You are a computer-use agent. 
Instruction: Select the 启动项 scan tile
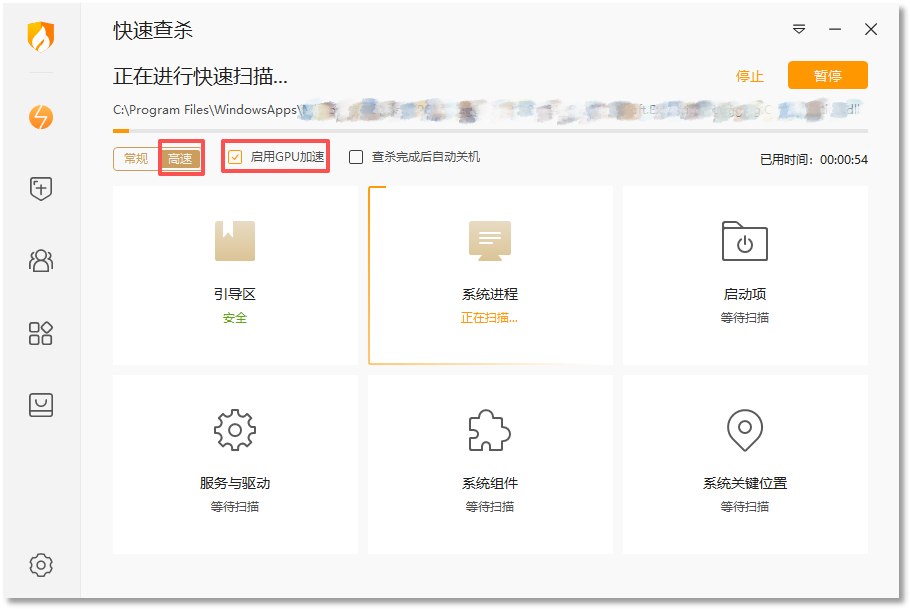point(745,275)
